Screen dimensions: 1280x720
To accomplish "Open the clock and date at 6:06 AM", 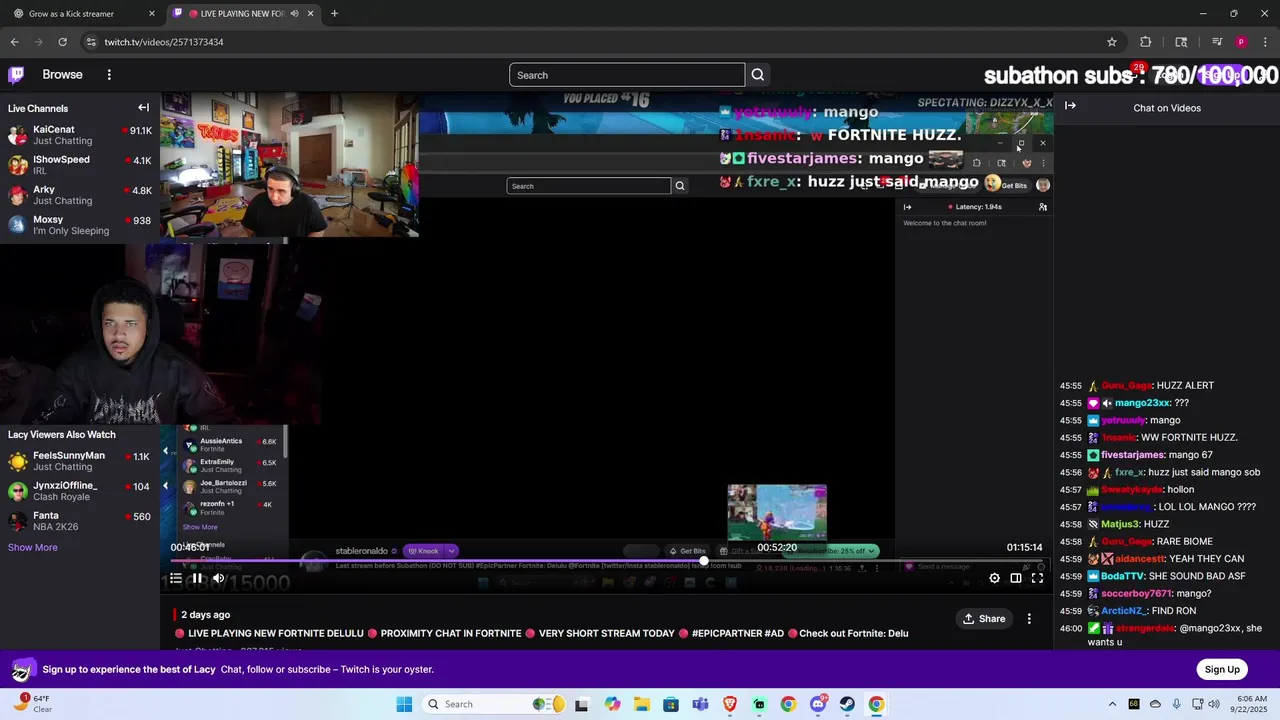I will click(1251, 704).
